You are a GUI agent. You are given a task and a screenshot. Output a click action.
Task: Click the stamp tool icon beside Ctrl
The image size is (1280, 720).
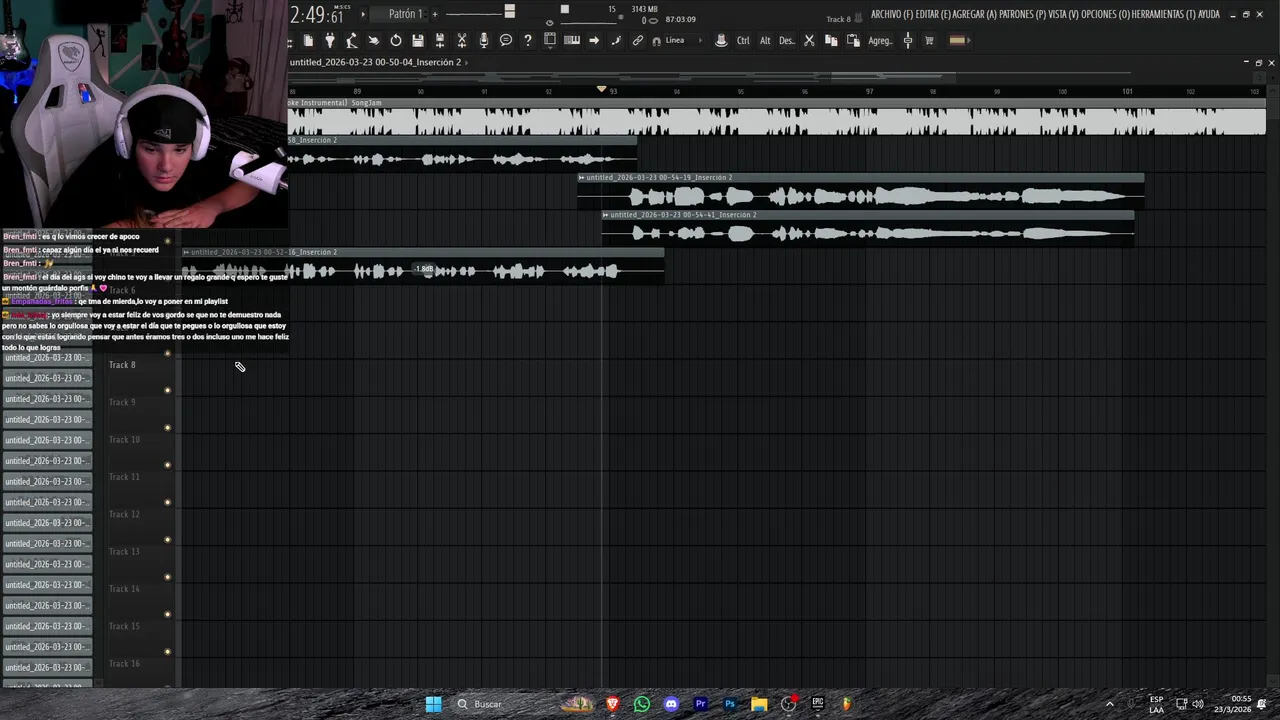pos(721,41)
